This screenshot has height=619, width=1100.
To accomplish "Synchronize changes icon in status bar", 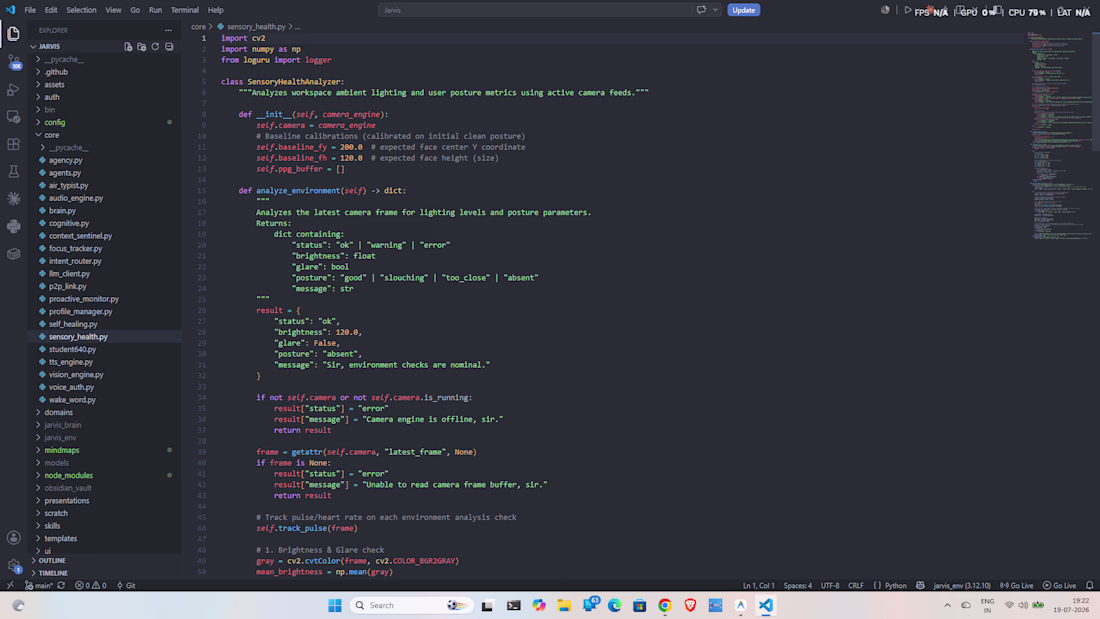I will click(x=62, y=585).
